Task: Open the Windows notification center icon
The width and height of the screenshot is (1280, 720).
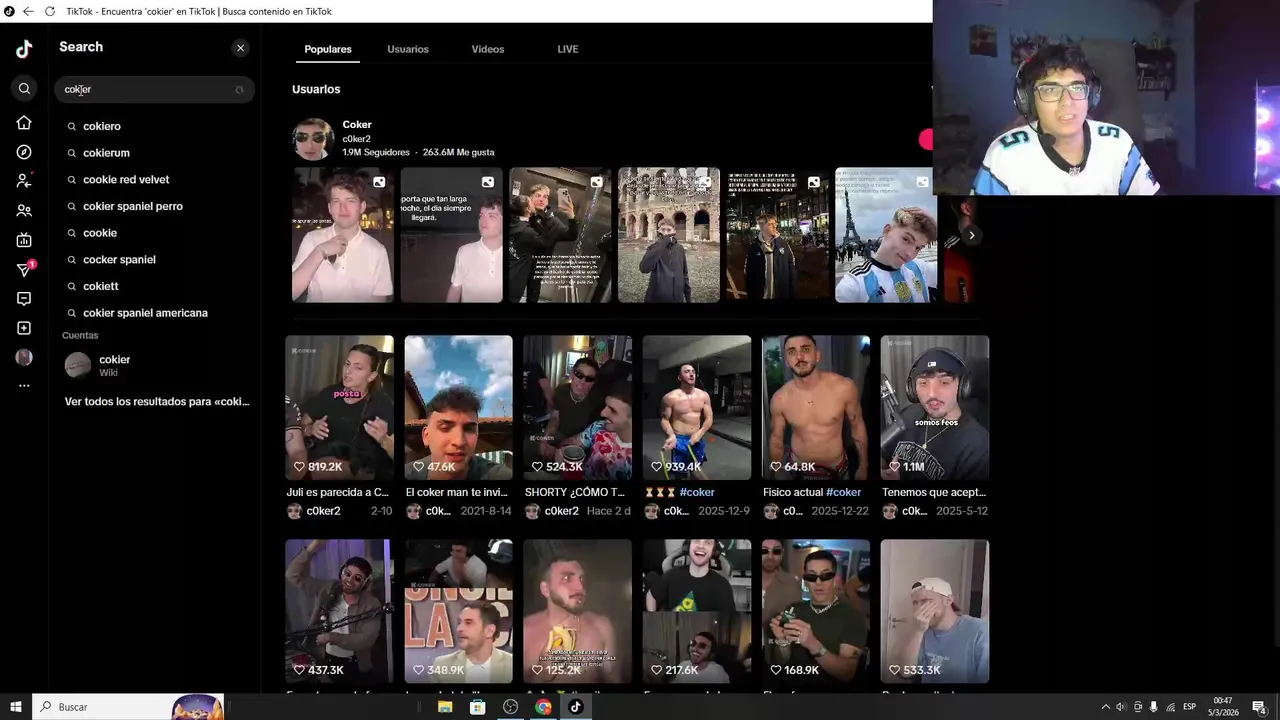Action: (1260, 707)
